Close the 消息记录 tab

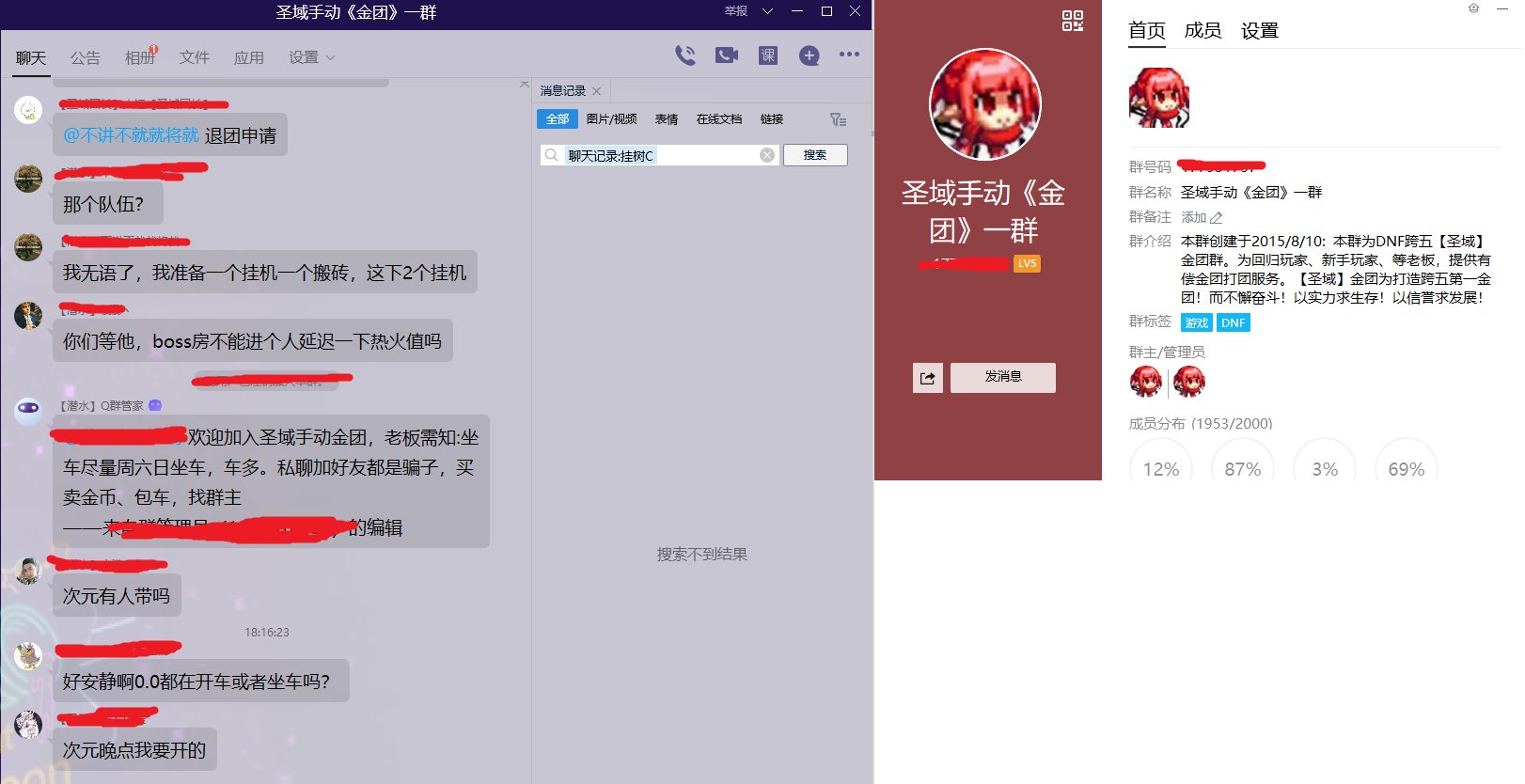596,91
